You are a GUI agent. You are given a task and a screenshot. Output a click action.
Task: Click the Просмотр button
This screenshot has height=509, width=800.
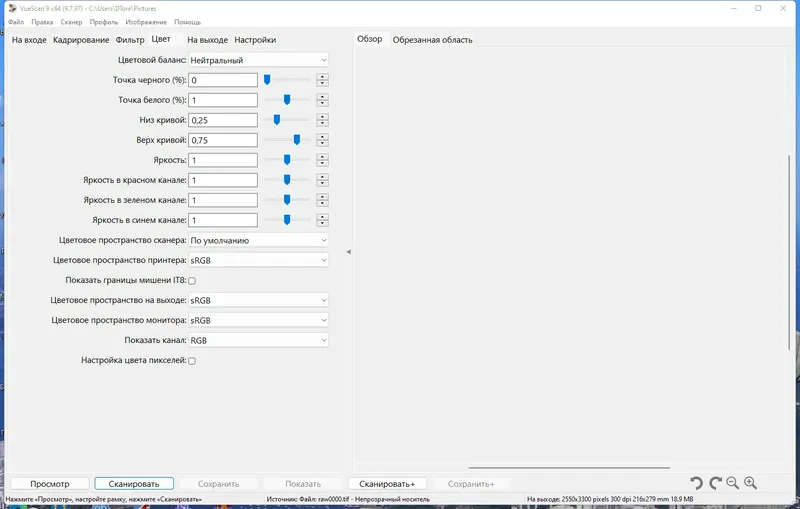click(x=49, y=483)
